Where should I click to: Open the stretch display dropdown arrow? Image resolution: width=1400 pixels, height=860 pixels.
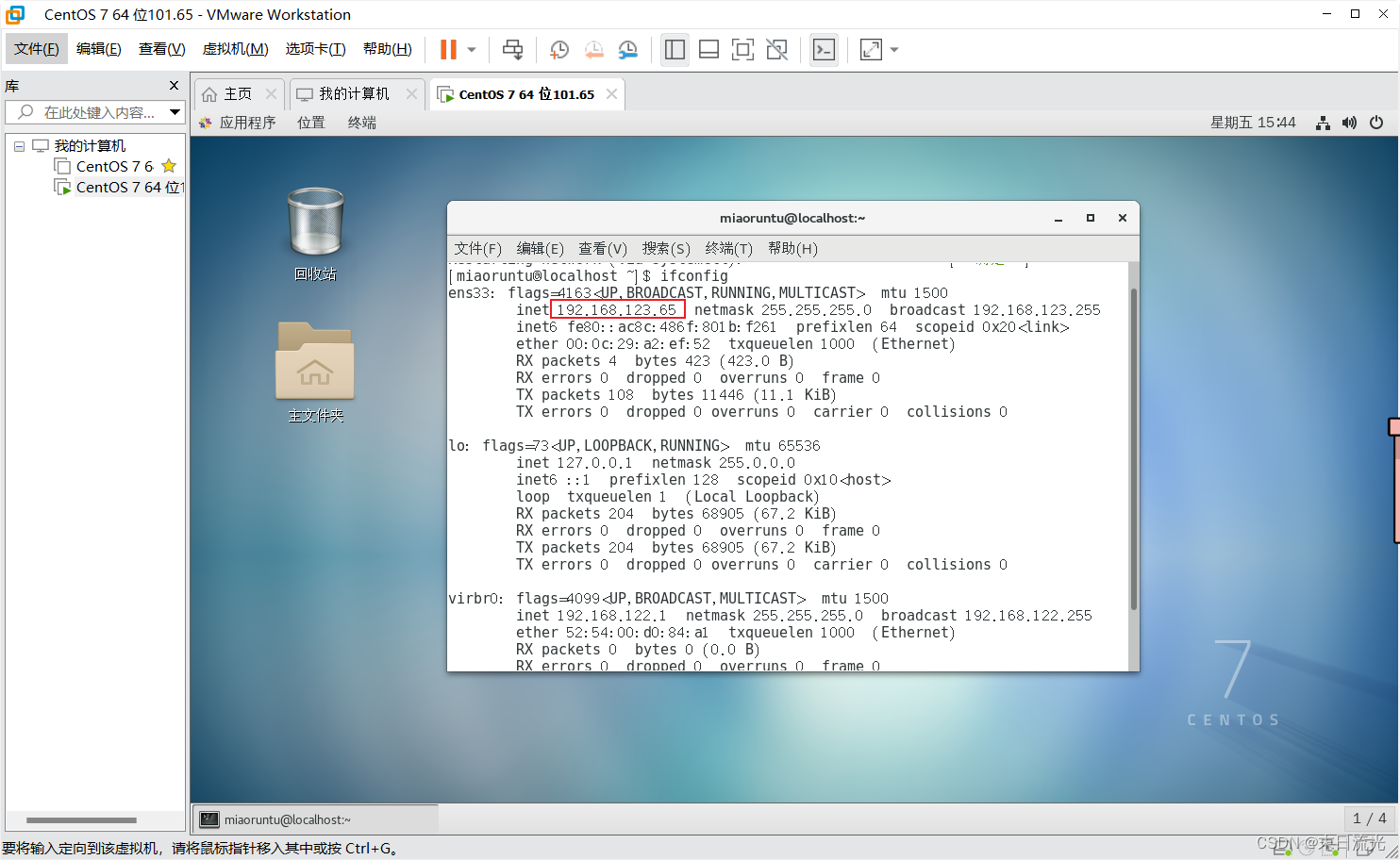tap(894, 50)
